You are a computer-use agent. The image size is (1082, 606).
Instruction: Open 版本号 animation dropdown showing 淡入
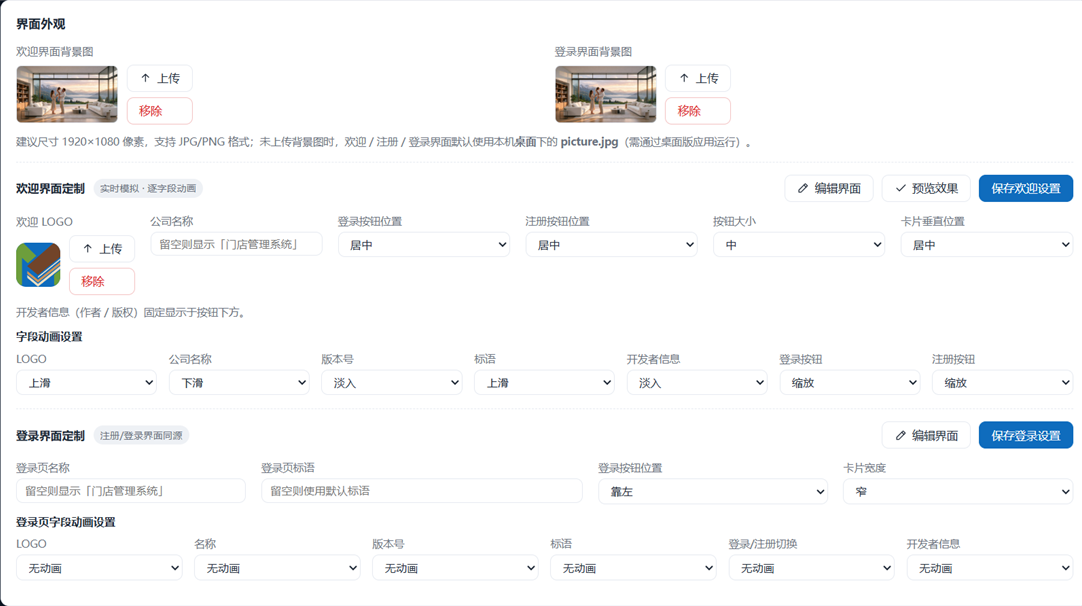[x=391, y=382]
